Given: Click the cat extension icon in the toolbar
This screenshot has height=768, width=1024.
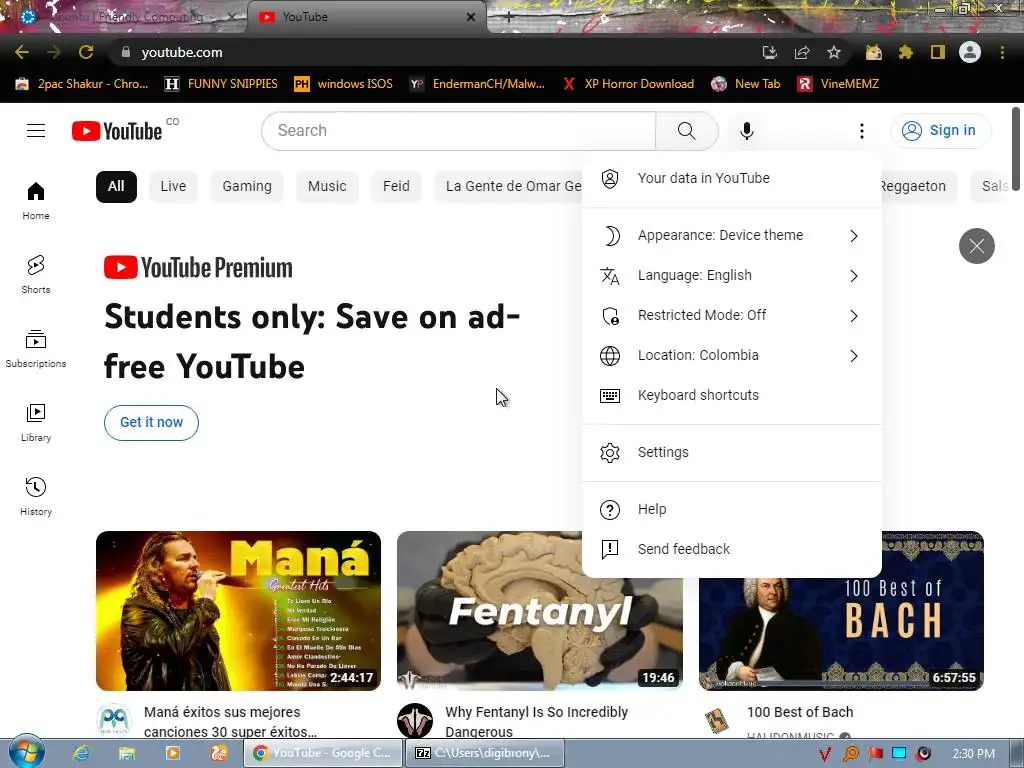Looking at the screenshot, I should (873, 52).
